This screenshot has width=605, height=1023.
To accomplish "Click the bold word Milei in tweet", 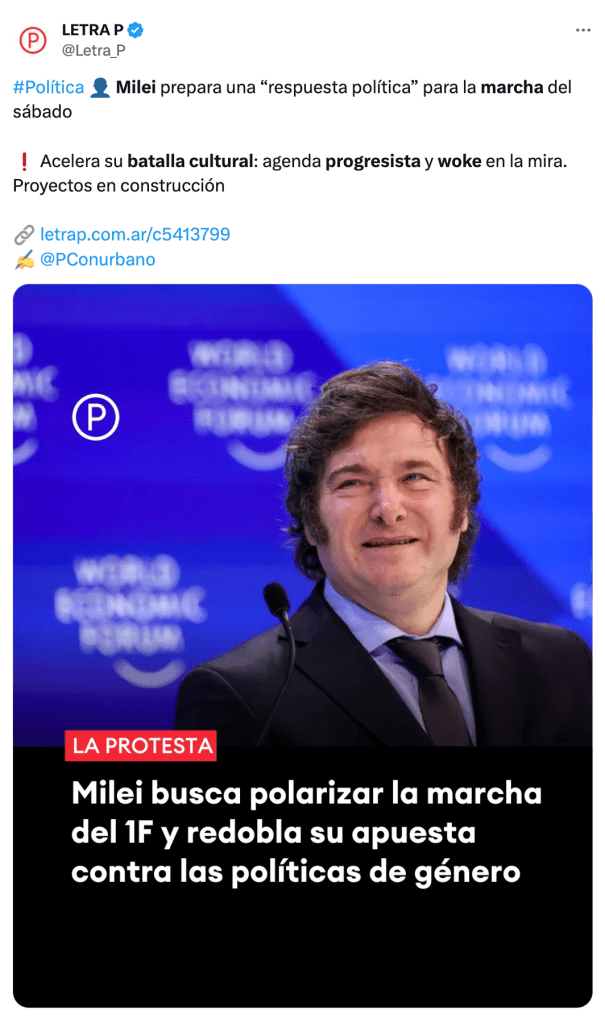I will (136, 87).
